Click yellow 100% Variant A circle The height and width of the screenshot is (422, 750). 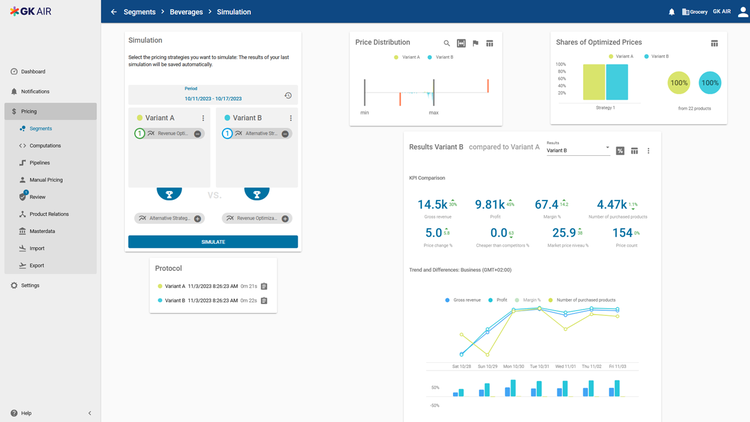(x=679, y=83)
